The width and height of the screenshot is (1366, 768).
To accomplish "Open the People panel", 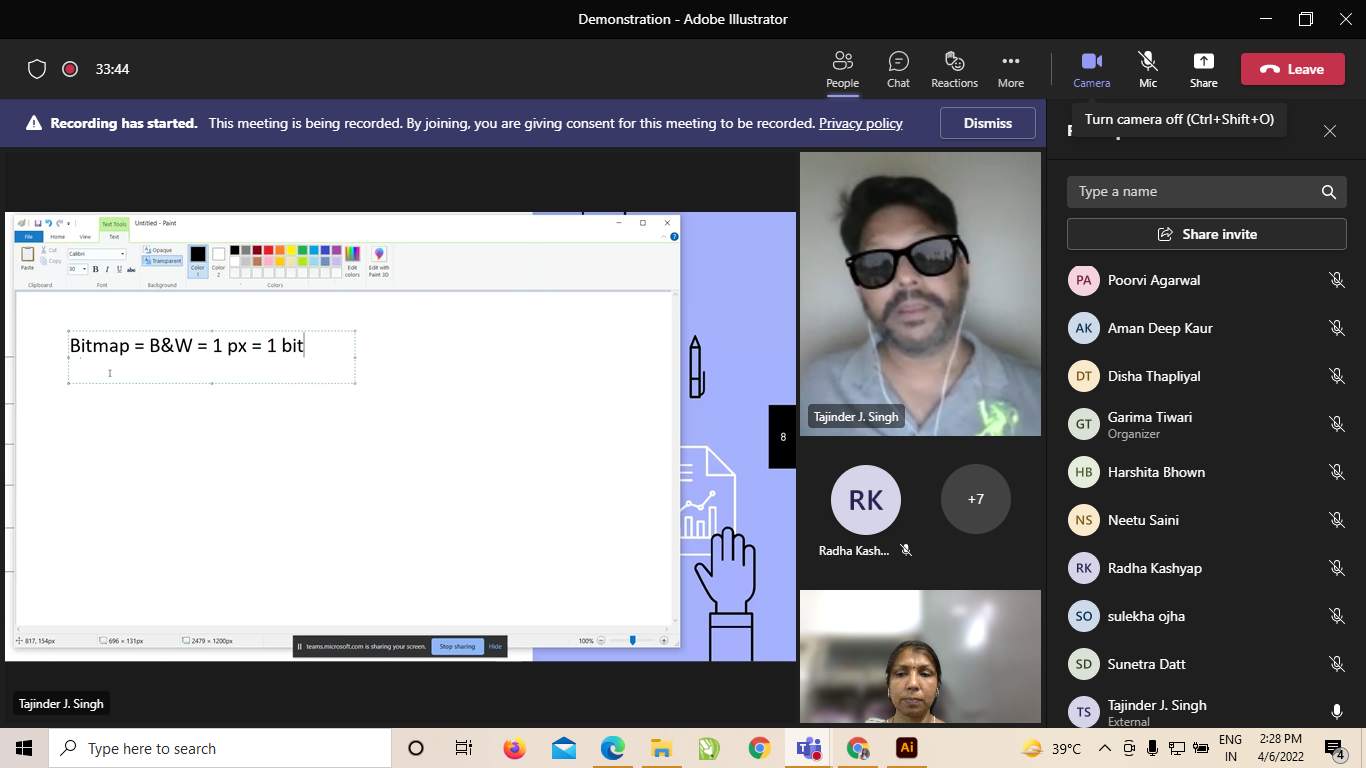I will (x=842, y=69).
